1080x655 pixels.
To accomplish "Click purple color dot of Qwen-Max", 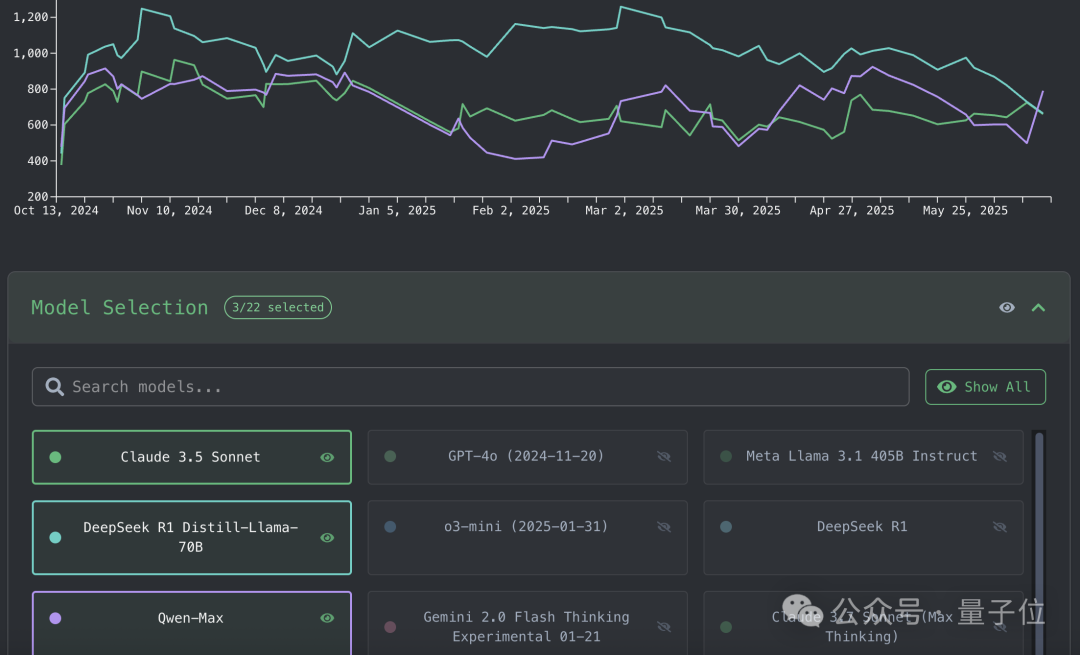I will [55, 618].
